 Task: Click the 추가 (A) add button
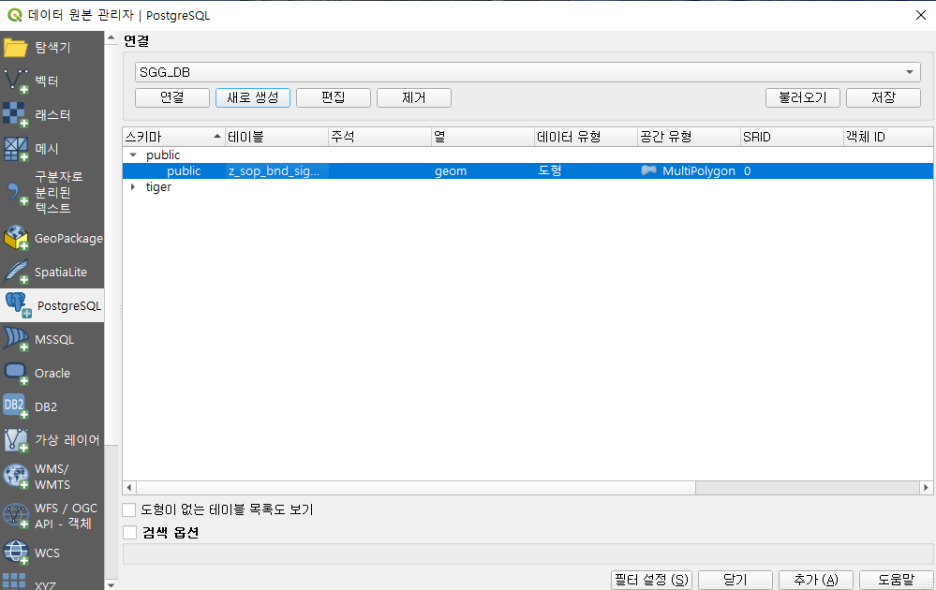tap(816, 580)
